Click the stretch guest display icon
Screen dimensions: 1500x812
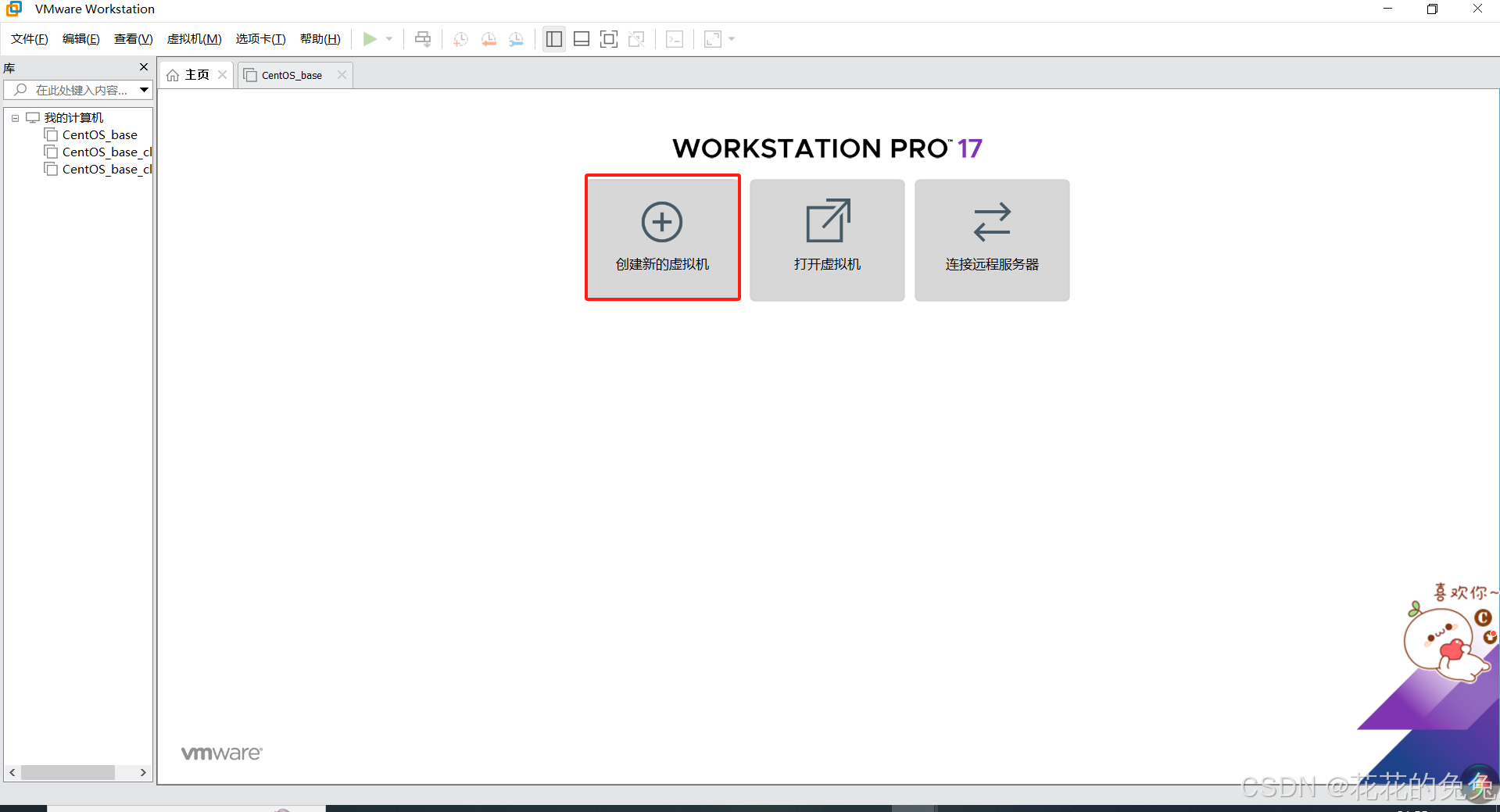pos(713,39)
